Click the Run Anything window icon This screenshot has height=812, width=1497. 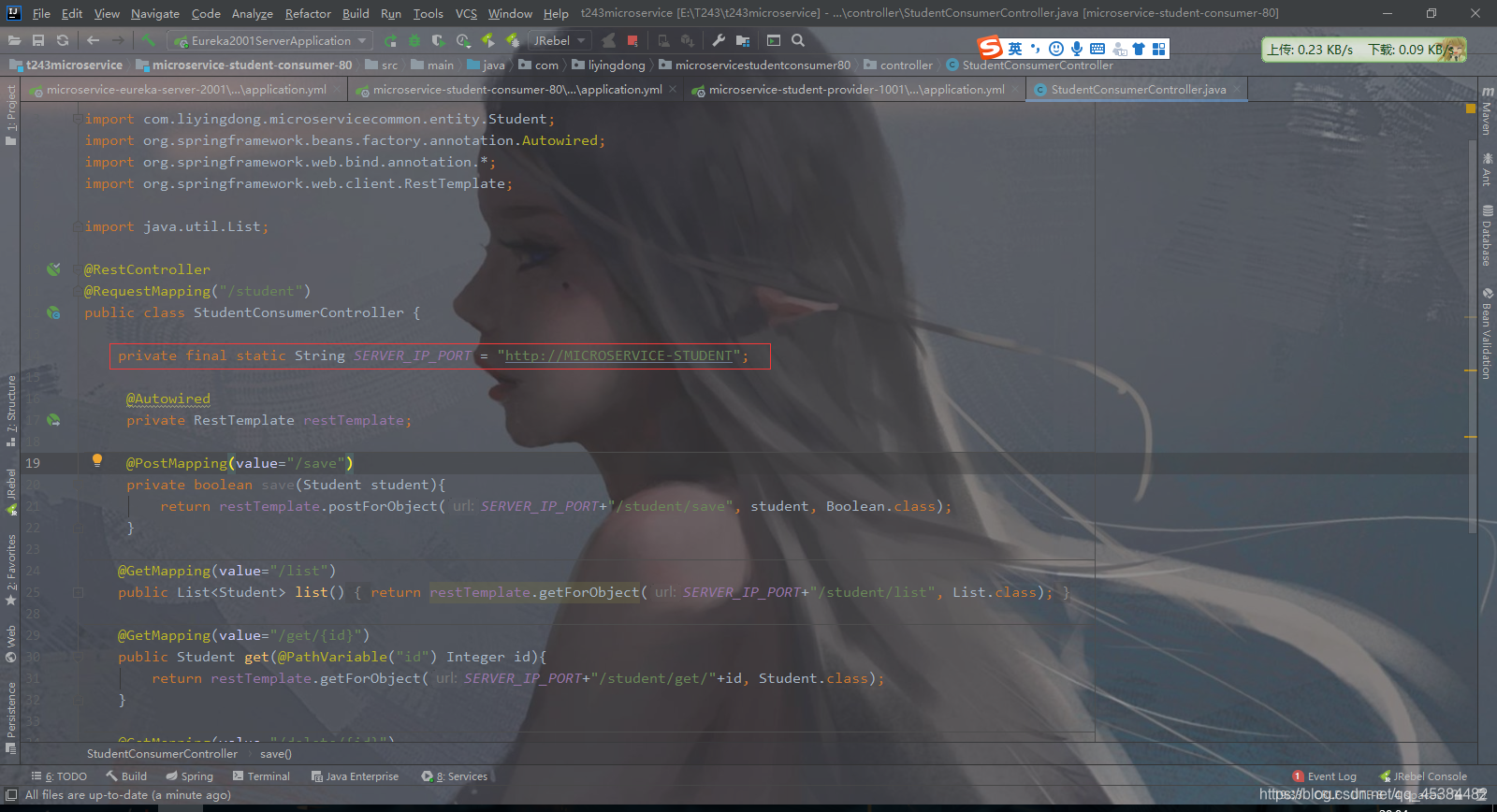774,40
